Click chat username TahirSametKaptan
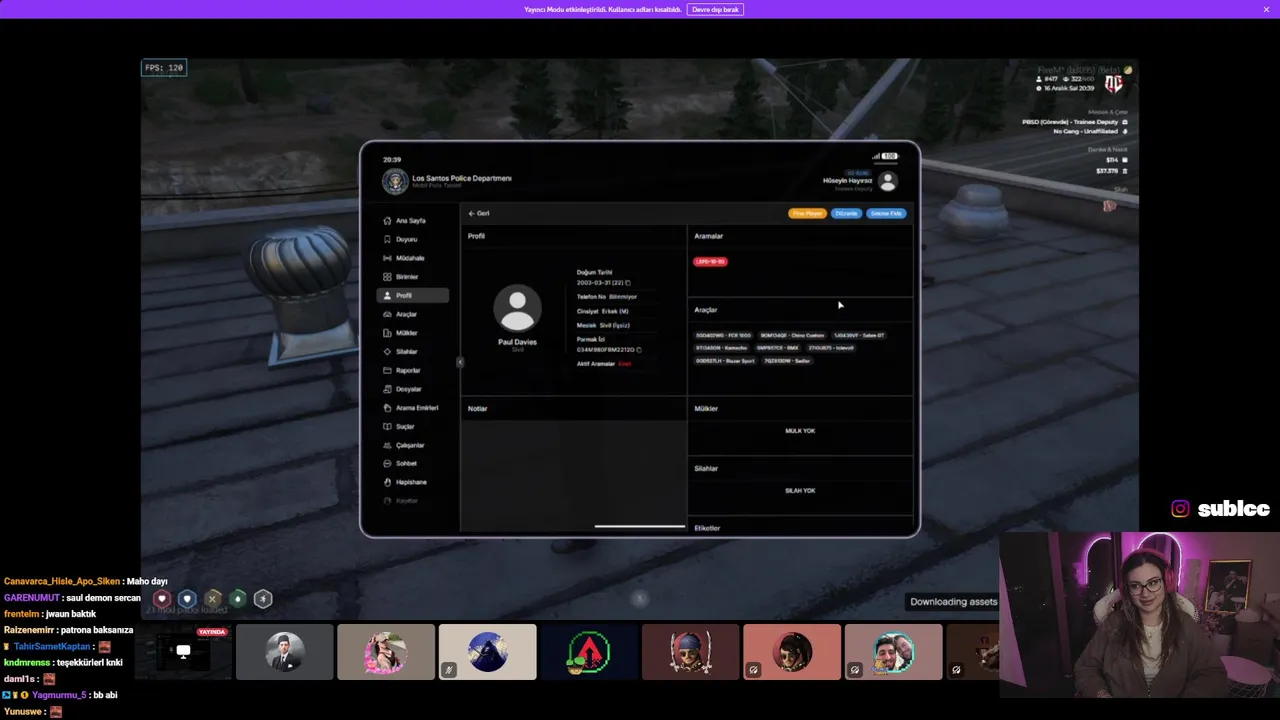Viewport: 1280px width, 720px height. [52, 647]
